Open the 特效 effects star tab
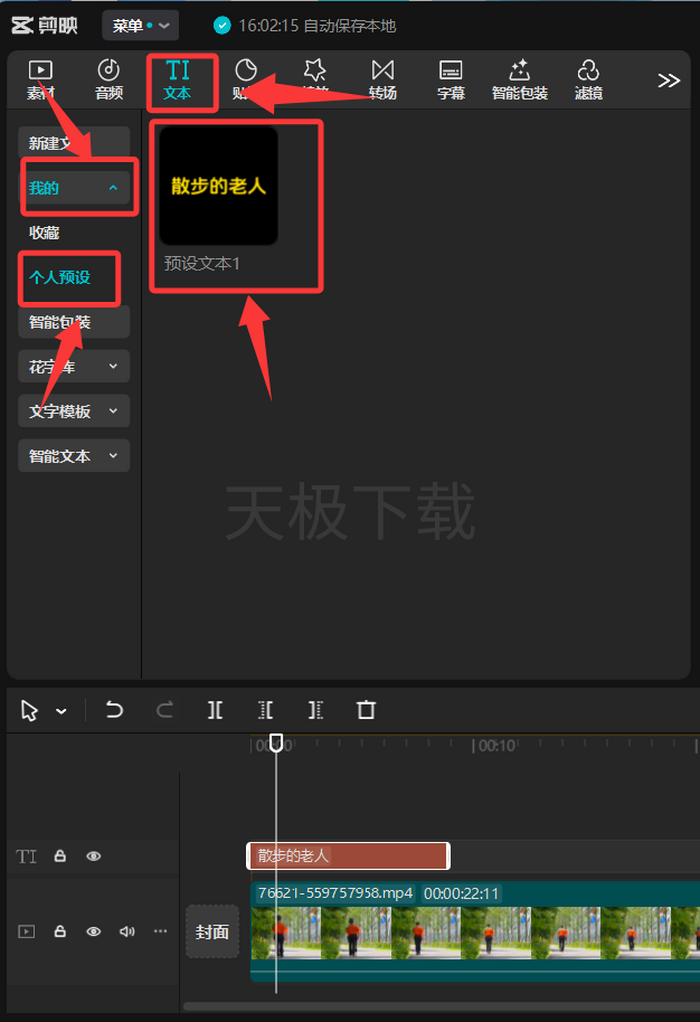 315,80
